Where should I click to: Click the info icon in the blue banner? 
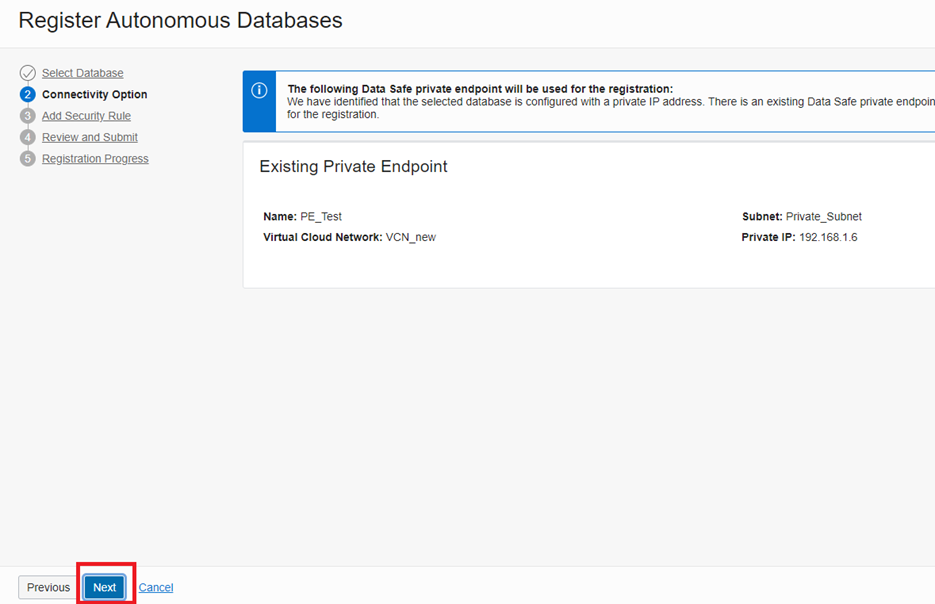(259, 90)
